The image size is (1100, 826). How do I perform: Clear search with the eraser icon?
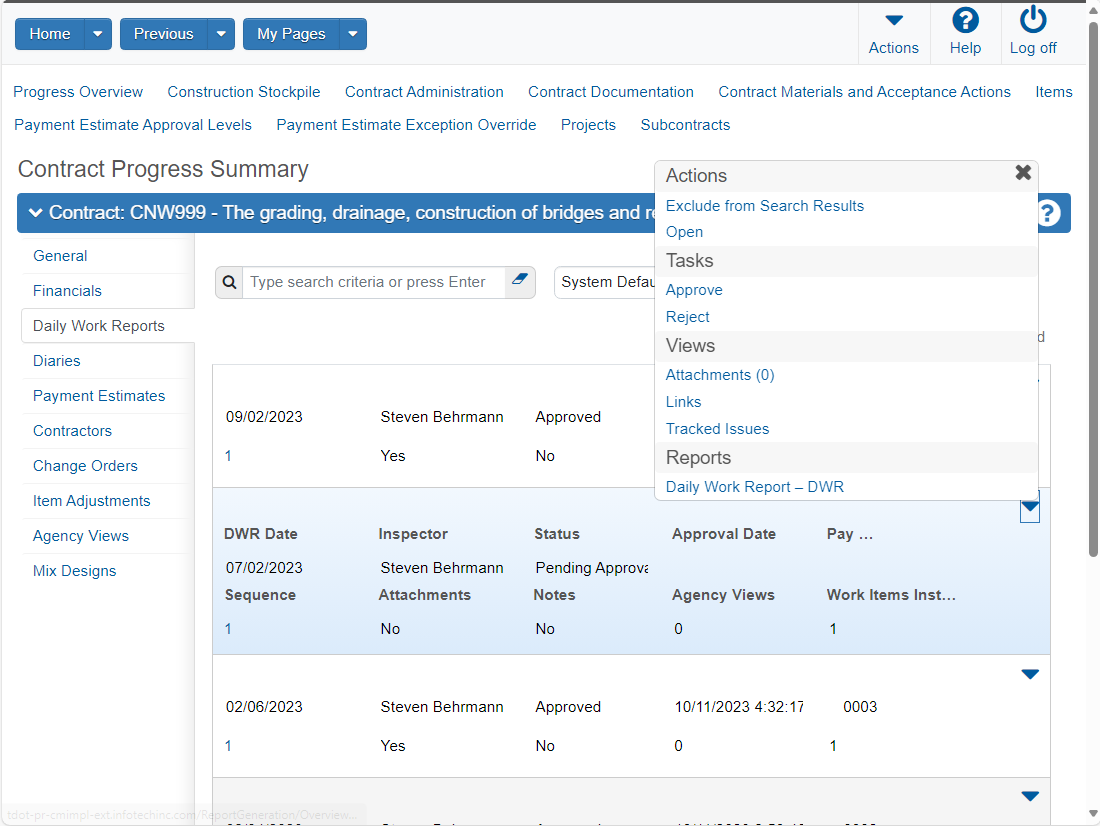520,280
